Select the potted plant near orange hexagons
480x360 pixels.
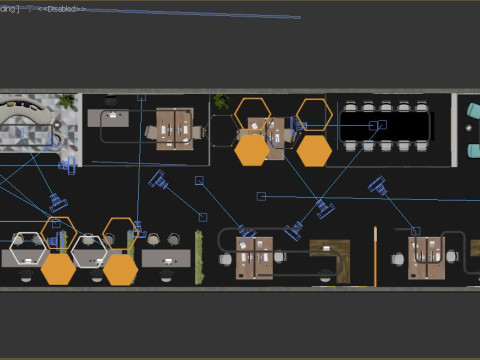click(221, 101)
